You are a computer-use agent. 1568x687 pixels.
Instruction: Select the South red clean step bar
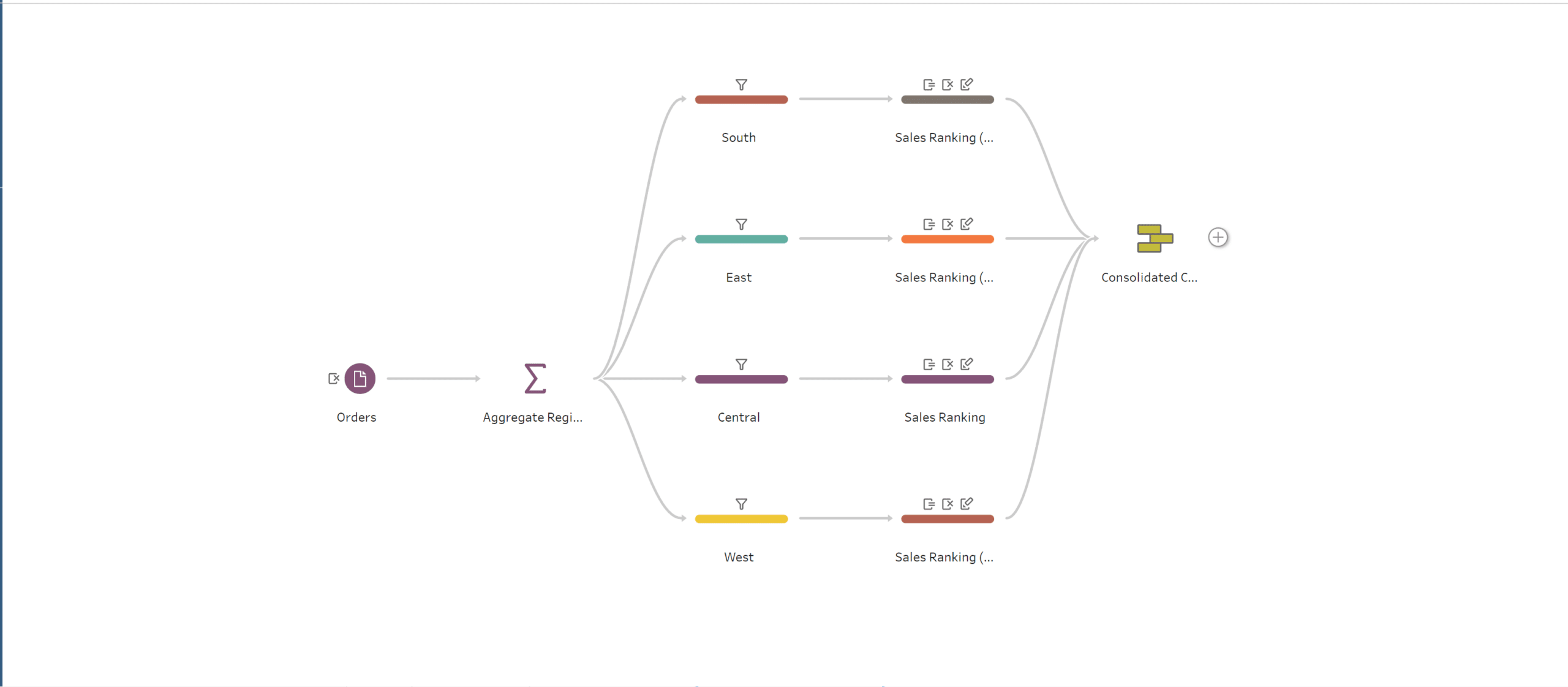coord(741,99)
